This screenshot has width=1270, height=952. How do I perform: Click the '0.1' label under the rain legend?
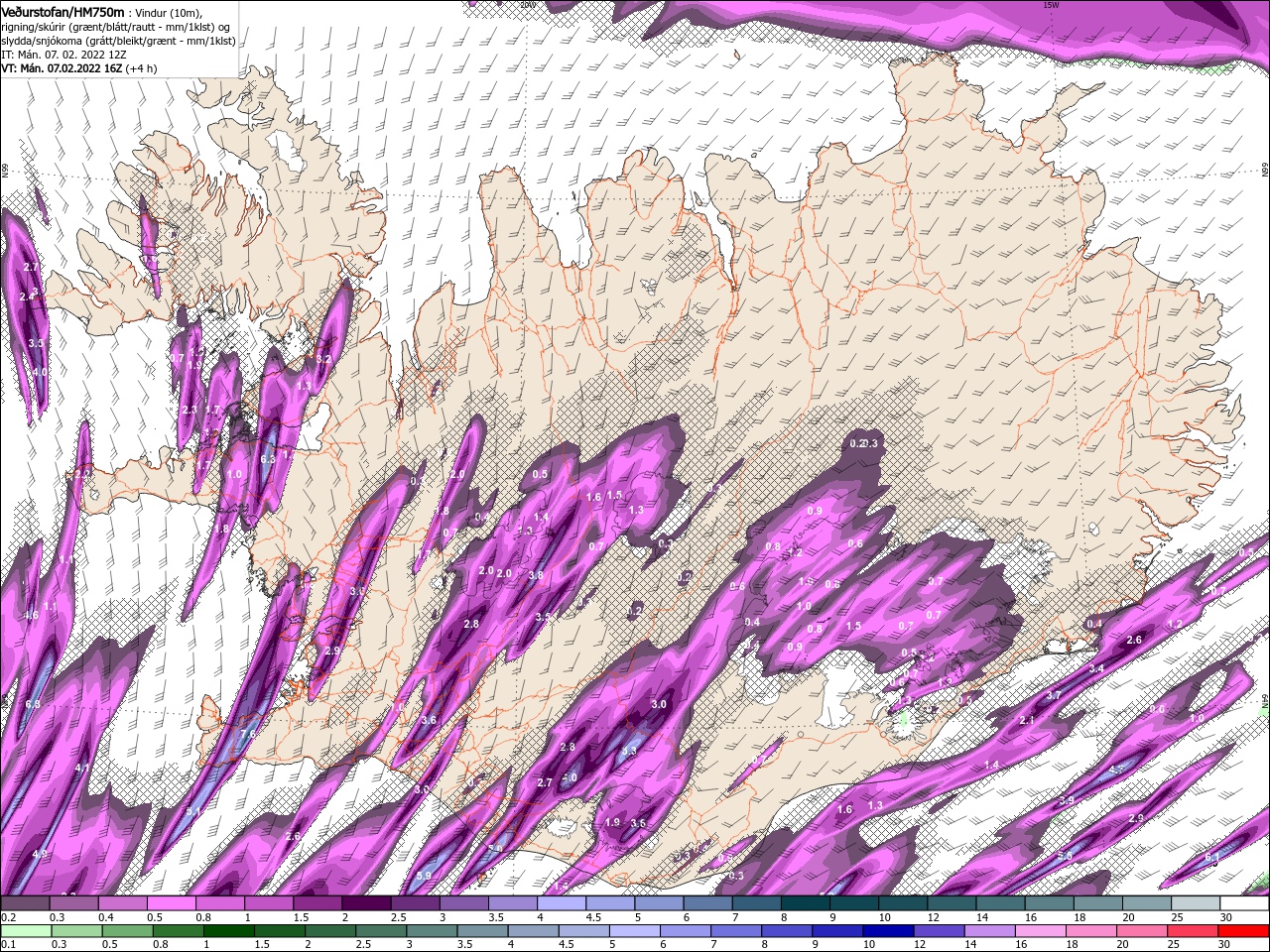tap(7, 944)
